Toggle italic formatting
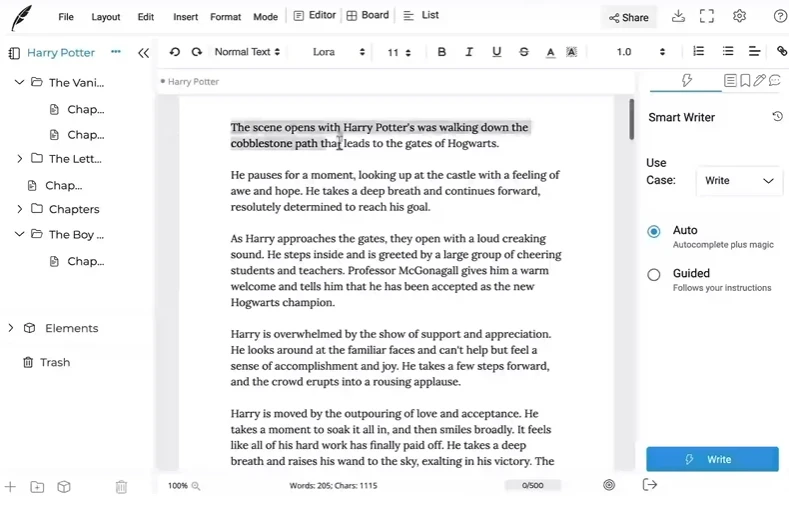This screenshot has width=789, height=520. click(469, 52)
